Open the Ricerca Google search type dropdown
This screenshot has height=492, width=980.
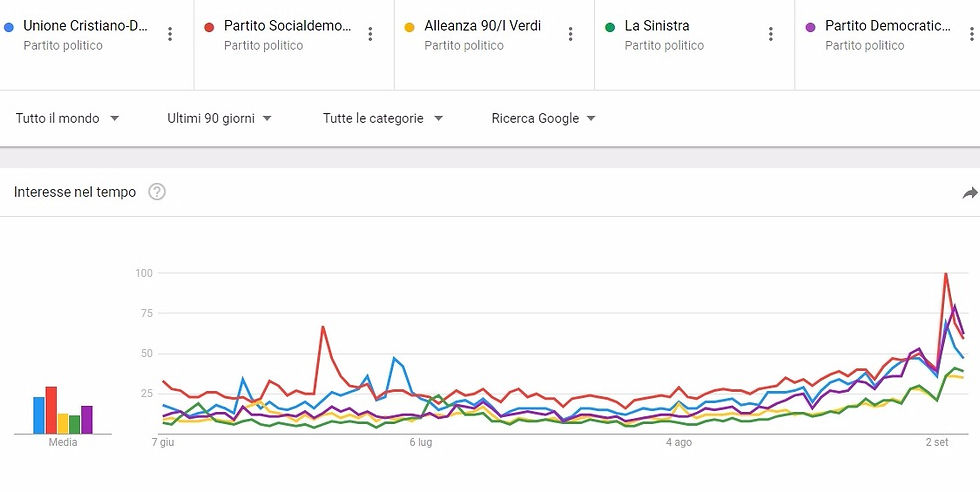coord(543,118)
